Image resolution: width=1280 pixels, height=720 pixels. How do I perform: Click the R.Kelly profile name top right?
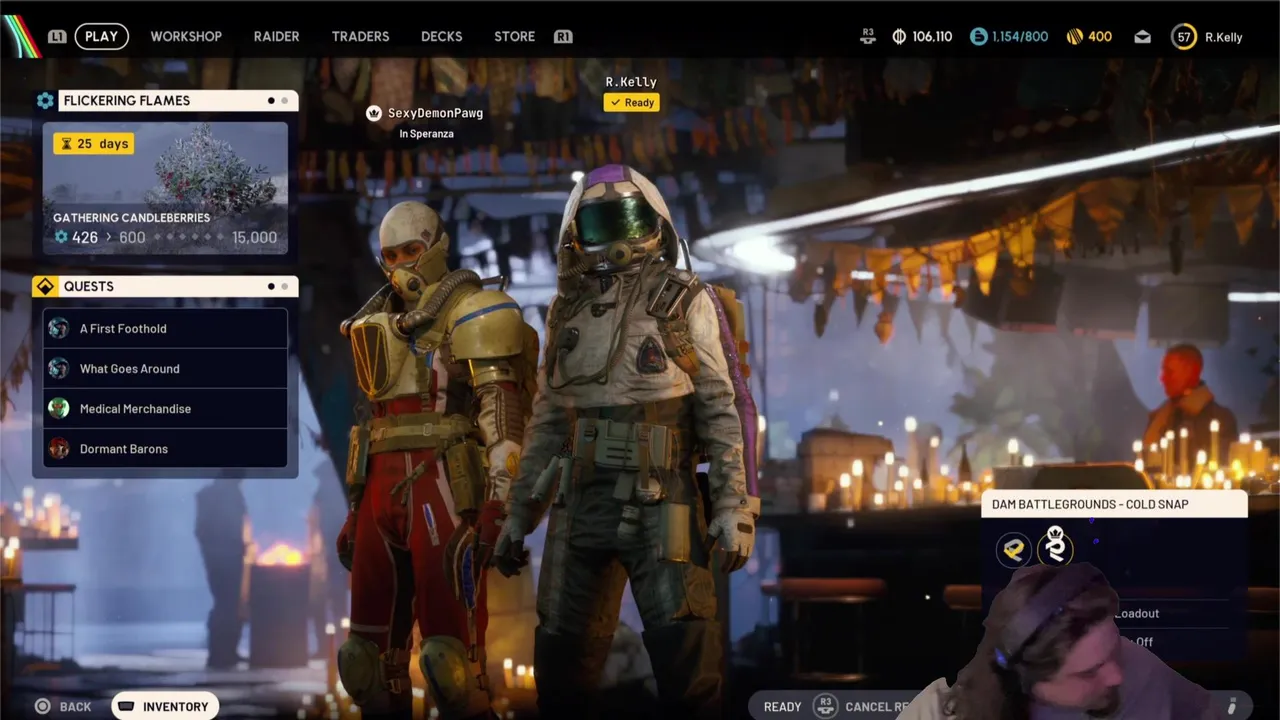click(x=1224, y=37)
